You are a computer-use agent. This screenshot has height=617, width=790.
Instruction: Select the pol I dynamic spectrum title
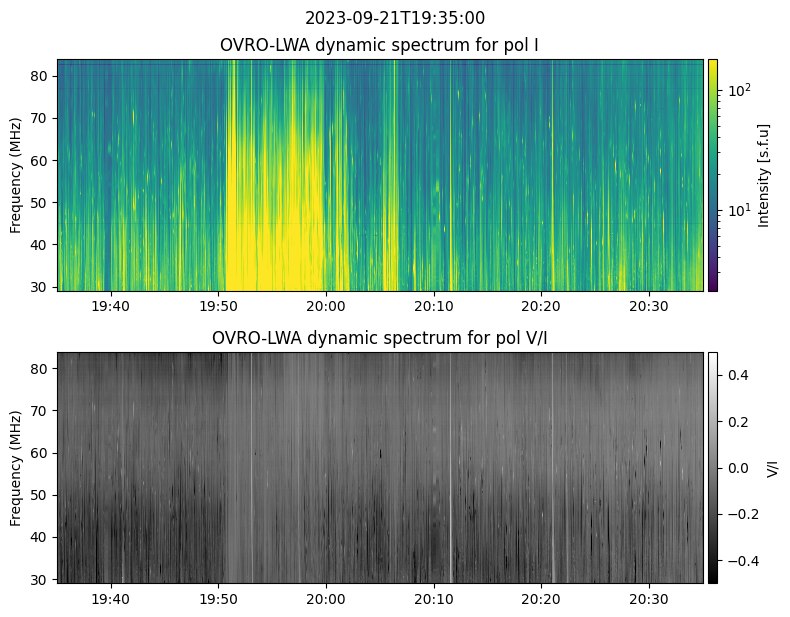click(379, 45)
